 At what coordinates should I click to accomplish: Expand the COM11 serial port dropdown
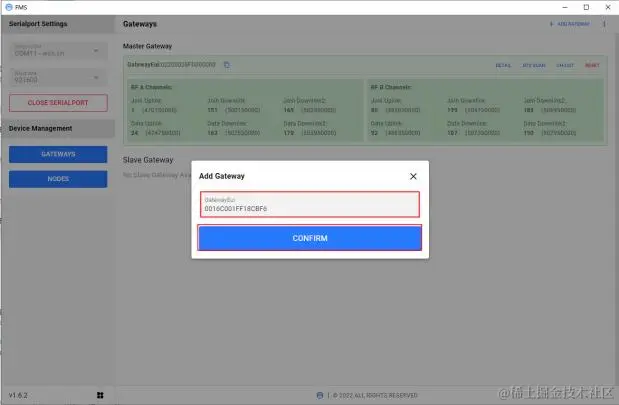[58, 51]
